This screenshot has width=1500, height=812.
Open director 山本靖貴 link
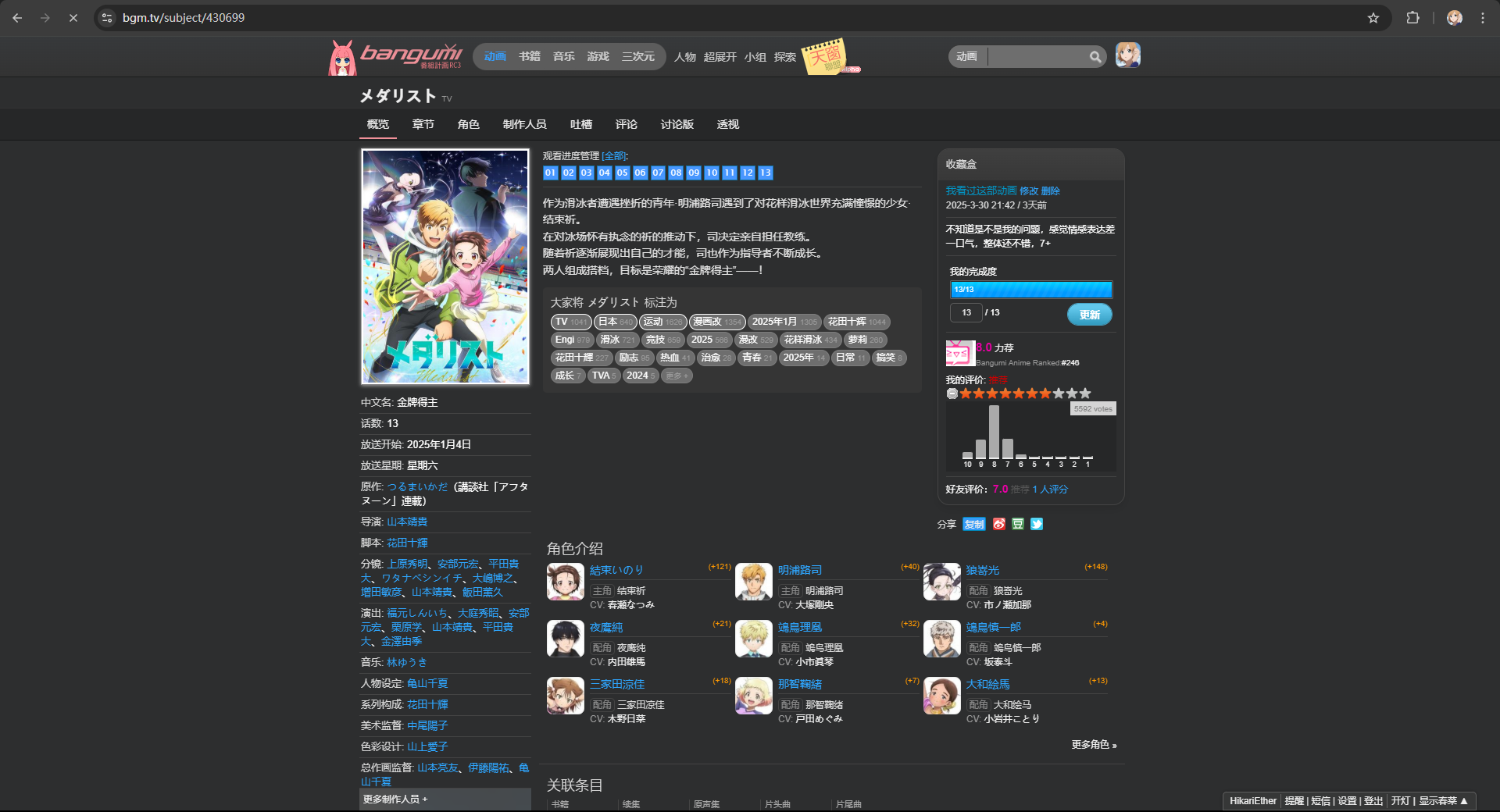pos(407,522)
